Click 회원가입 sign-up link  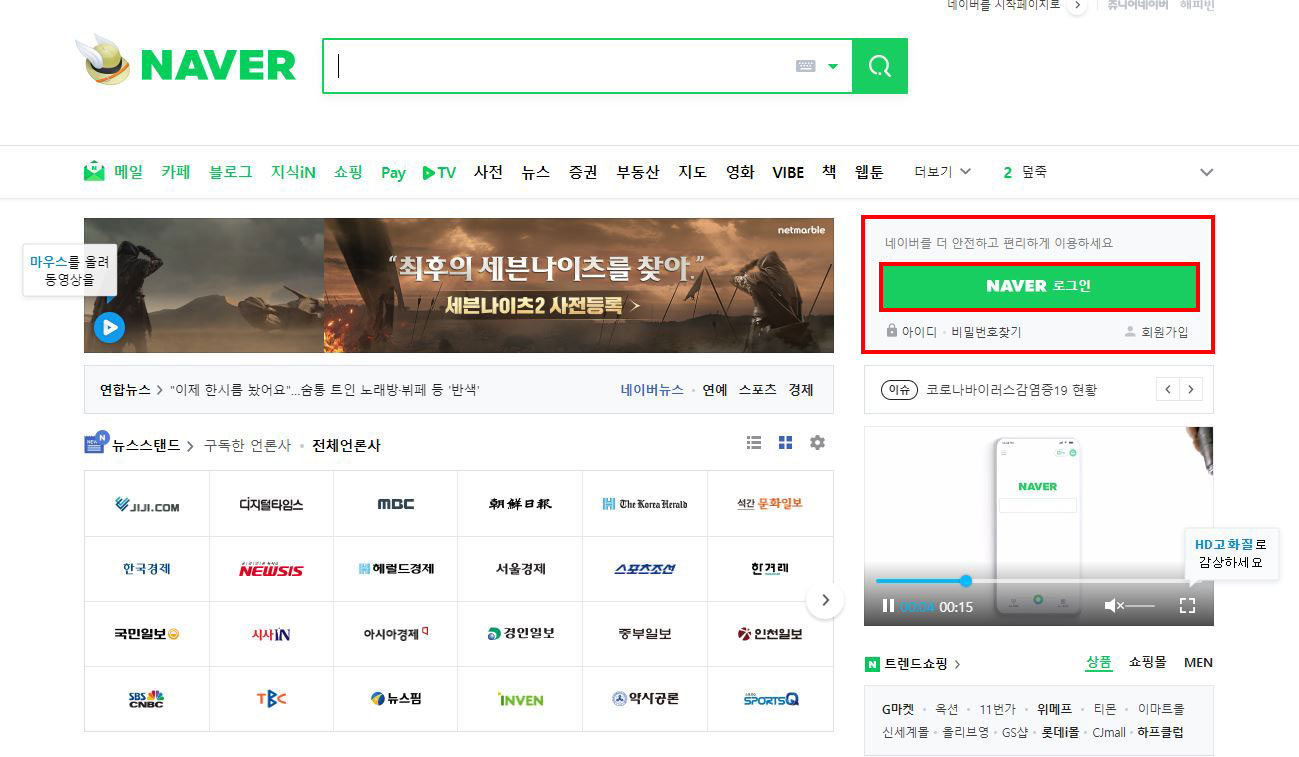click(x=1164, y=332)
